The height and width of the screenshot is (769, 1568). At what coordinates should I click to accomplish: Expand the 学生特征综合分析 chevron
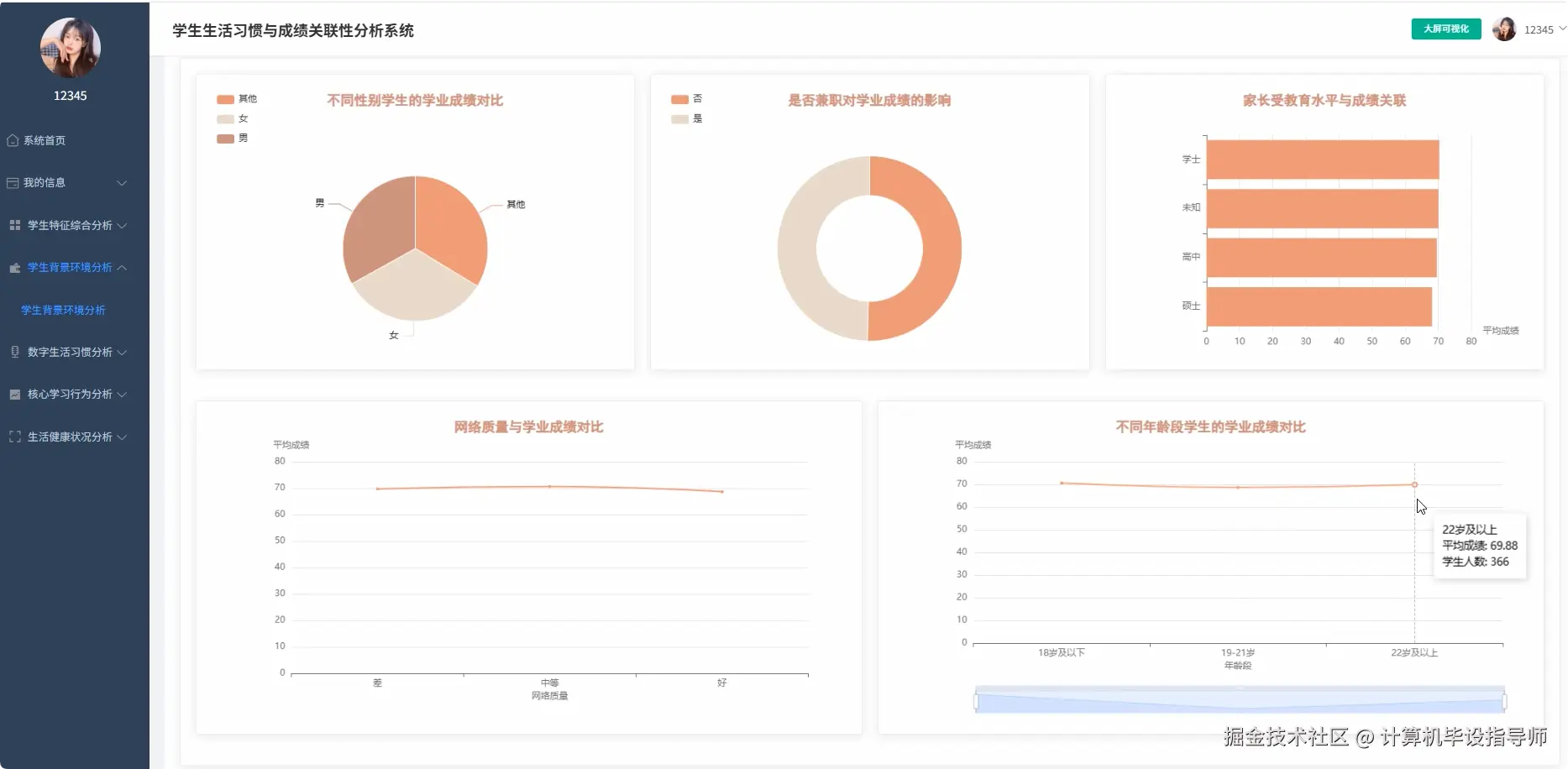(122, 225)
